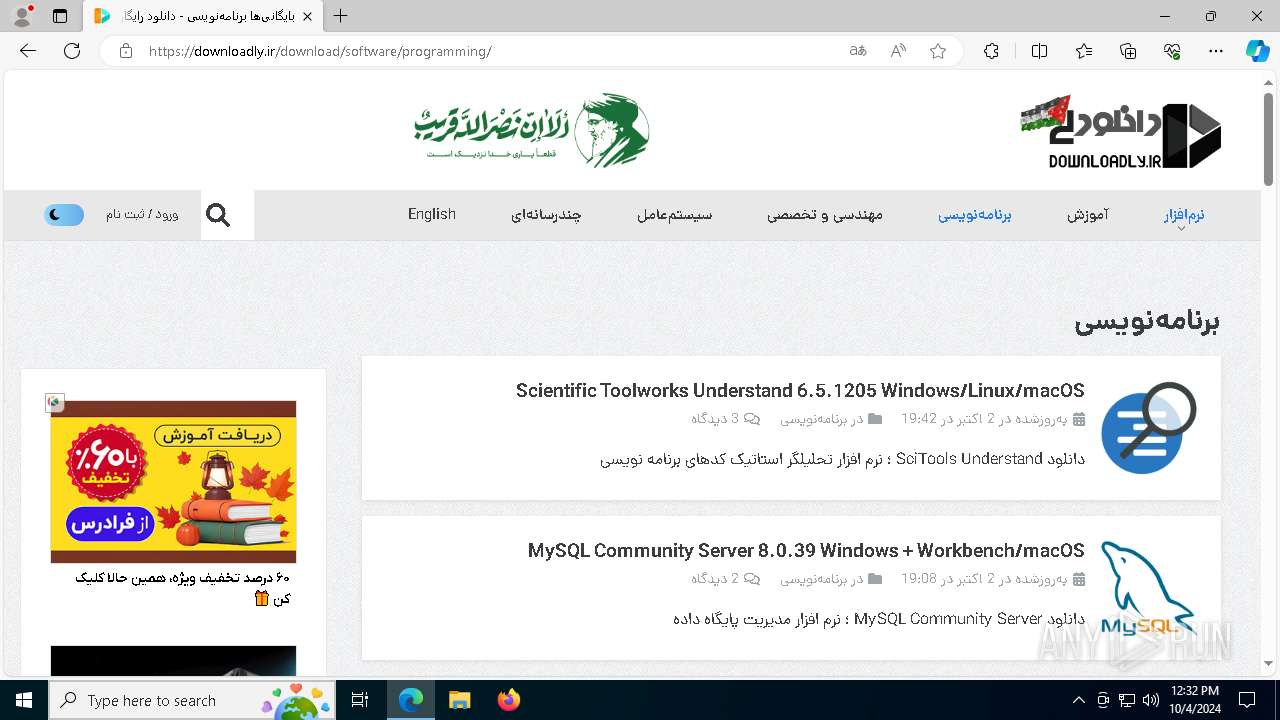The image size is (1280, 720).
Task: Launch Firefox from the taskbar
Action: point(509,700)
